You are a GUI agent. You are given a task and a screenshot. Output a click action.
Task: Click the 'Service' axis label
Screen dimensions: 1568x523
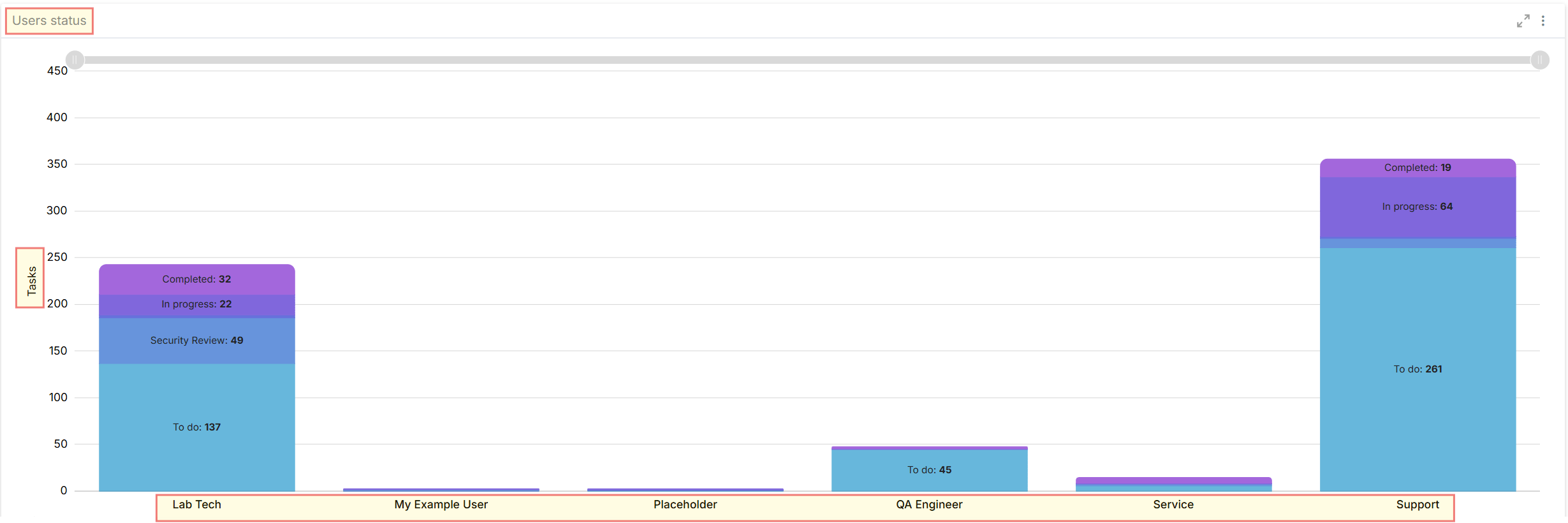coord(1173,505)
